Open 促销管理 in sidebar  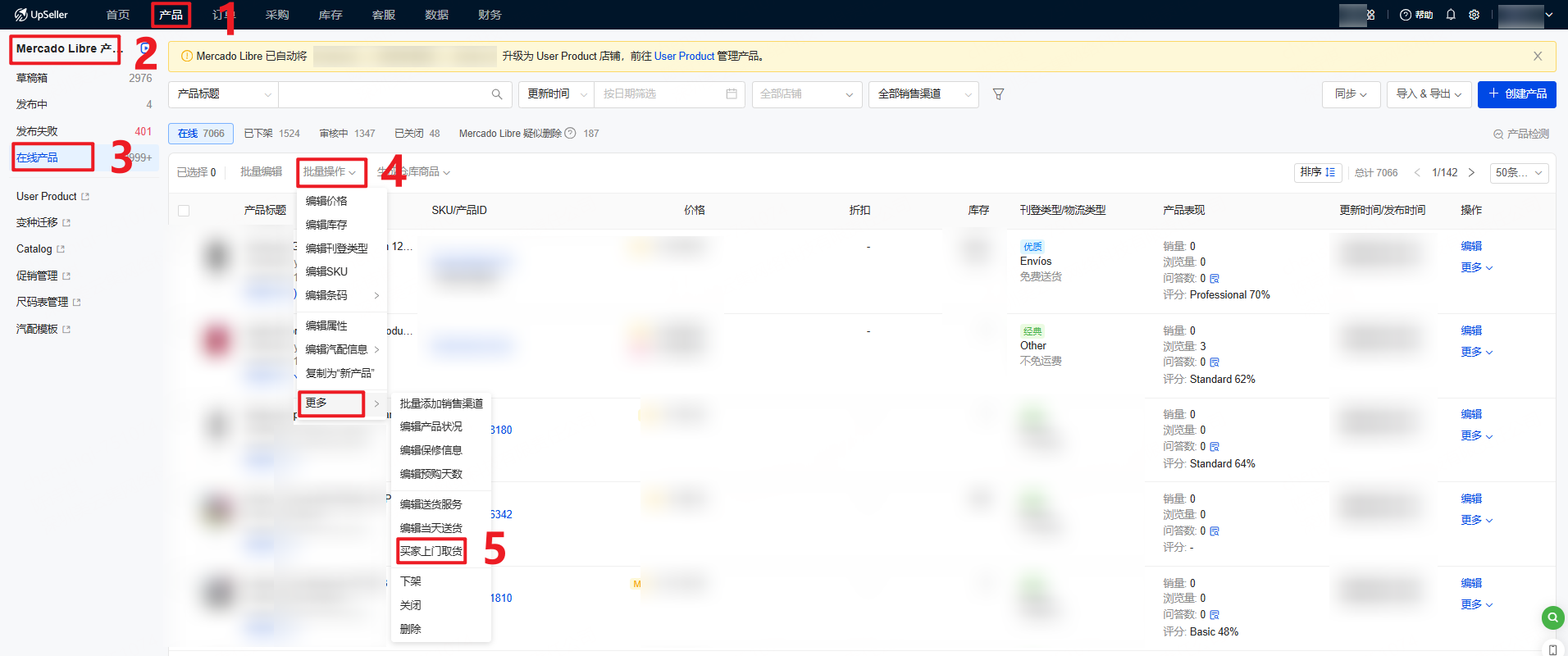43,276
